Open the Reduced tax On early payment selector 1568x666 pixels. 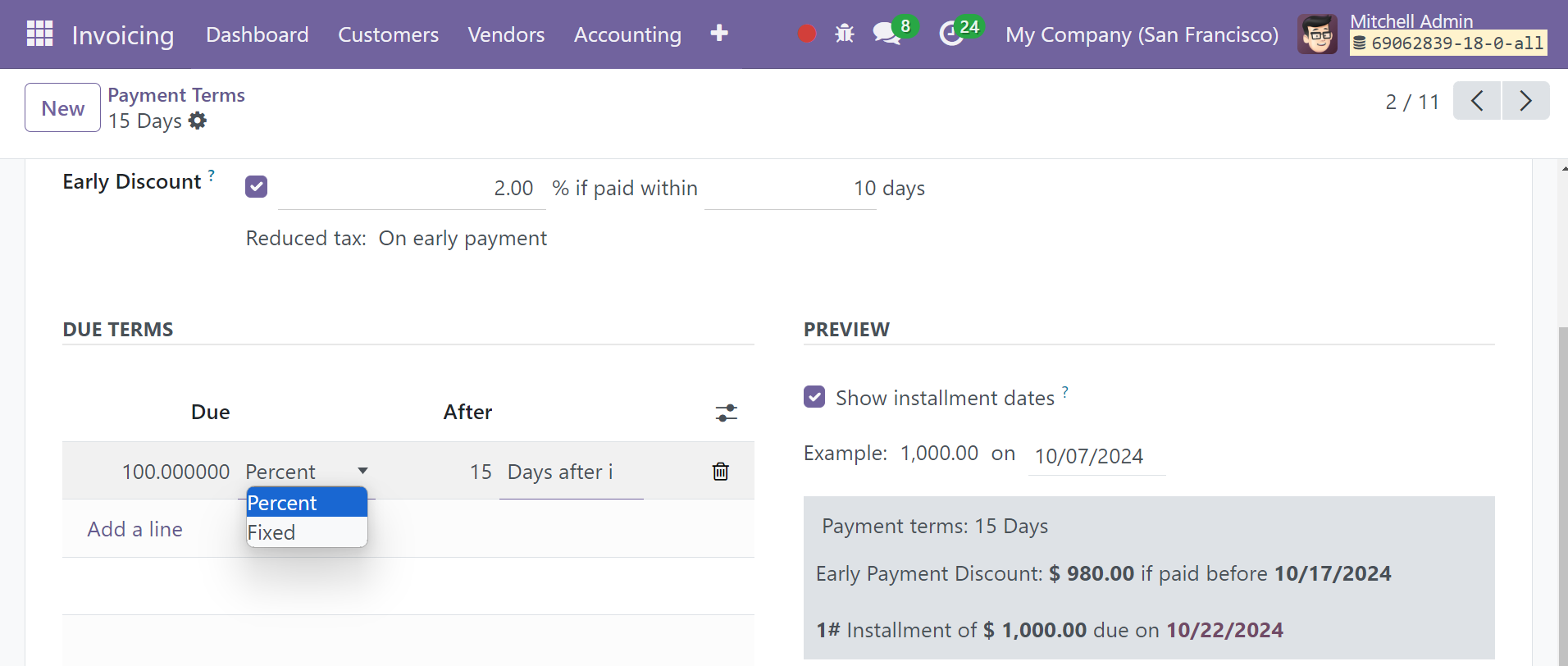click(x=463, y=238)
